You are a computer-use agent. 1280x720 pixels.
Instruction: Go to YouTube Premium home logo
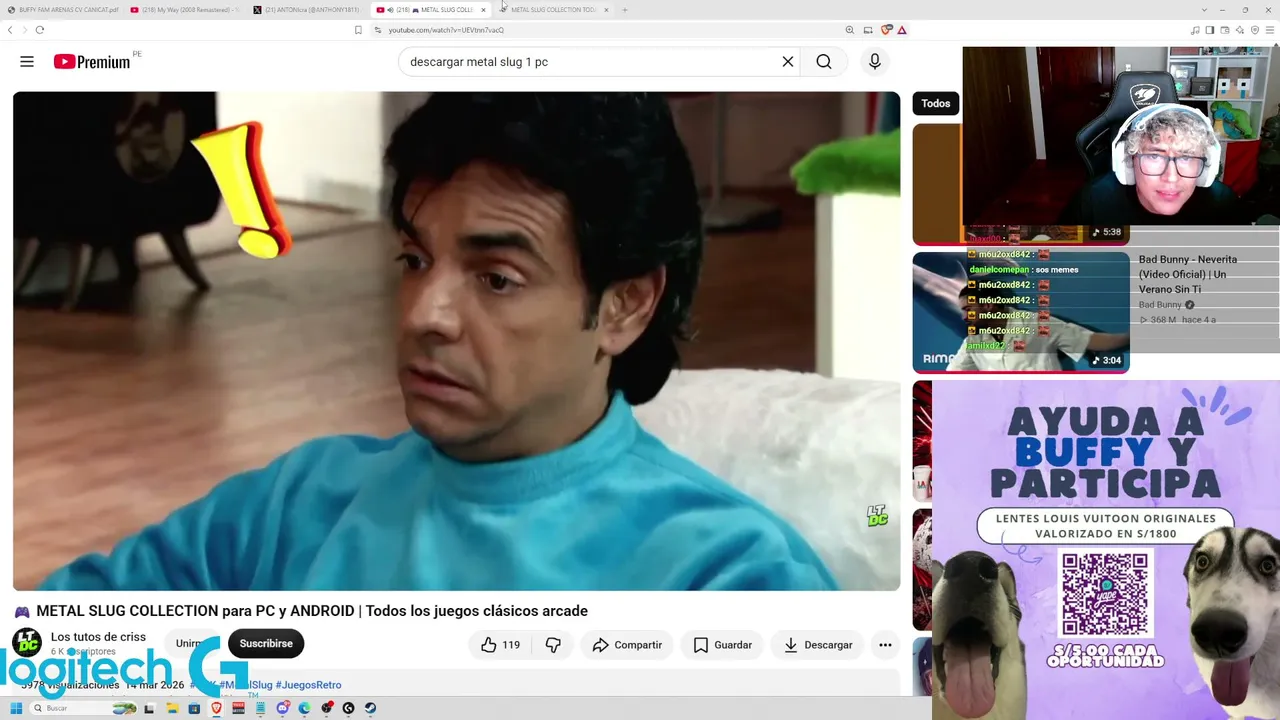point(92,62)
